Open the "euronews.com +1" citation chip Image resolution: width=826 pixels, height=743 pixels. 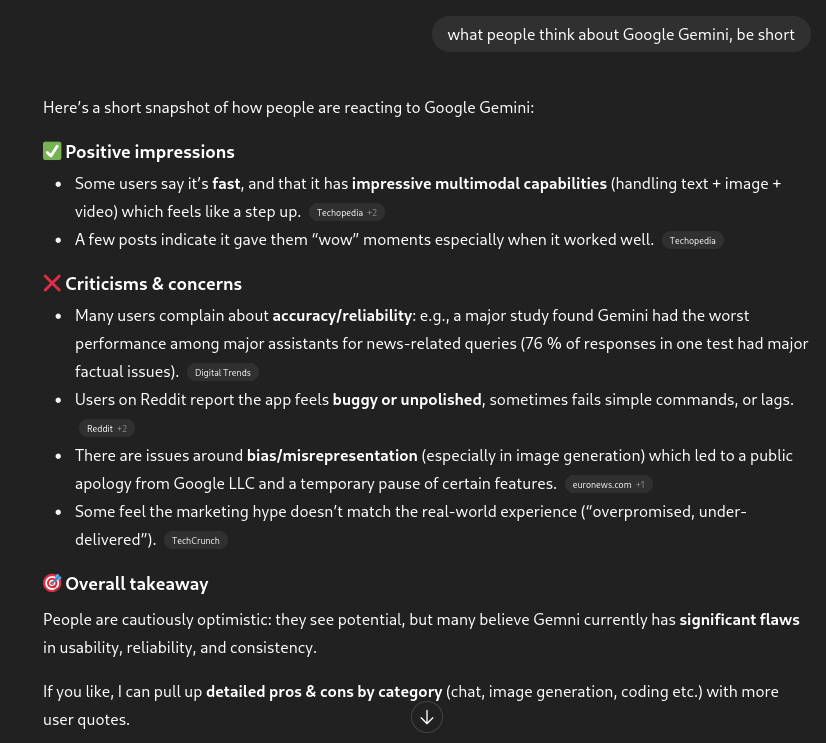[x=609, y=484]
